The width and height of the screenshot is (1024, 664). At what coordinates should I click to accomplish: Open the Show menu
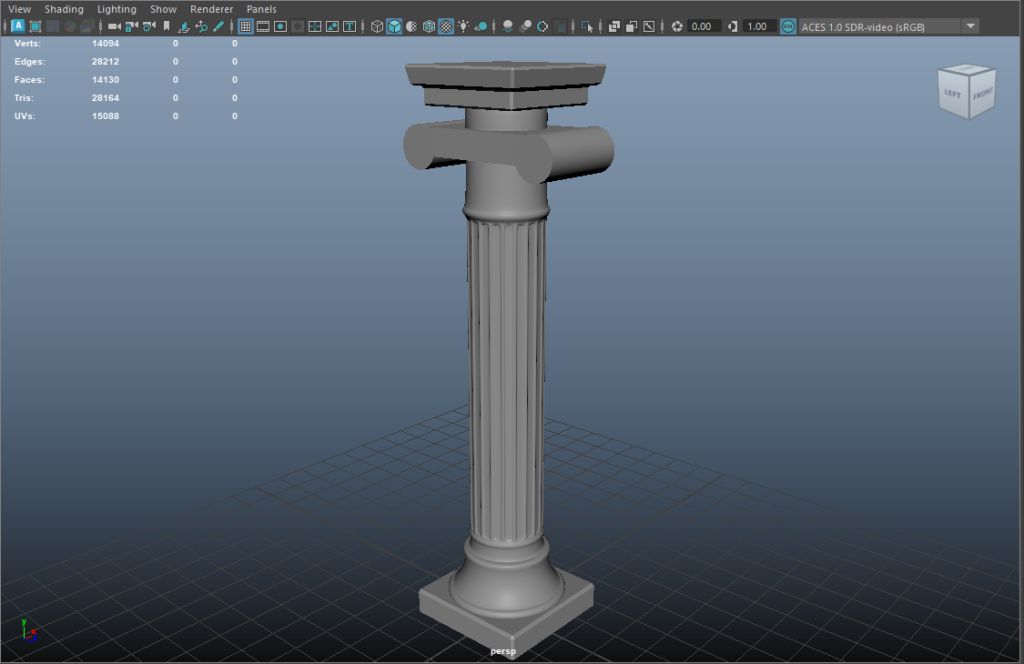[163, 9]
